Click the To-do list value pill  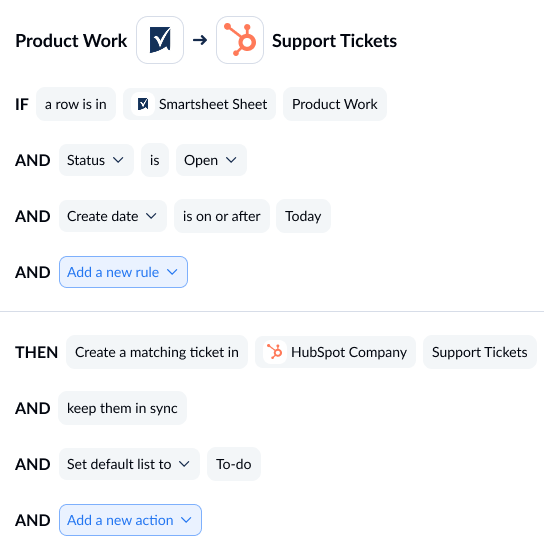(233, 464)
